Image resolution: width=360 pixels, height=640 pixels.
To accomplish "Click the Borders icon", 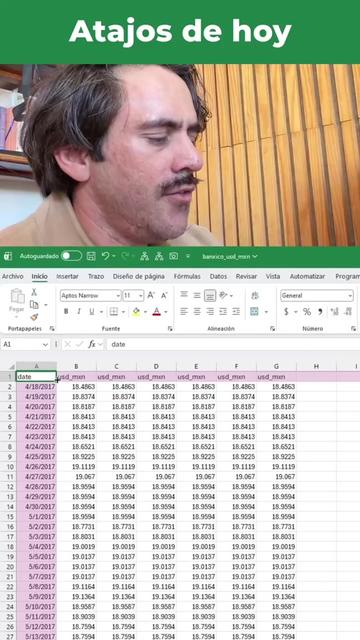I will (x=114, y=312).
